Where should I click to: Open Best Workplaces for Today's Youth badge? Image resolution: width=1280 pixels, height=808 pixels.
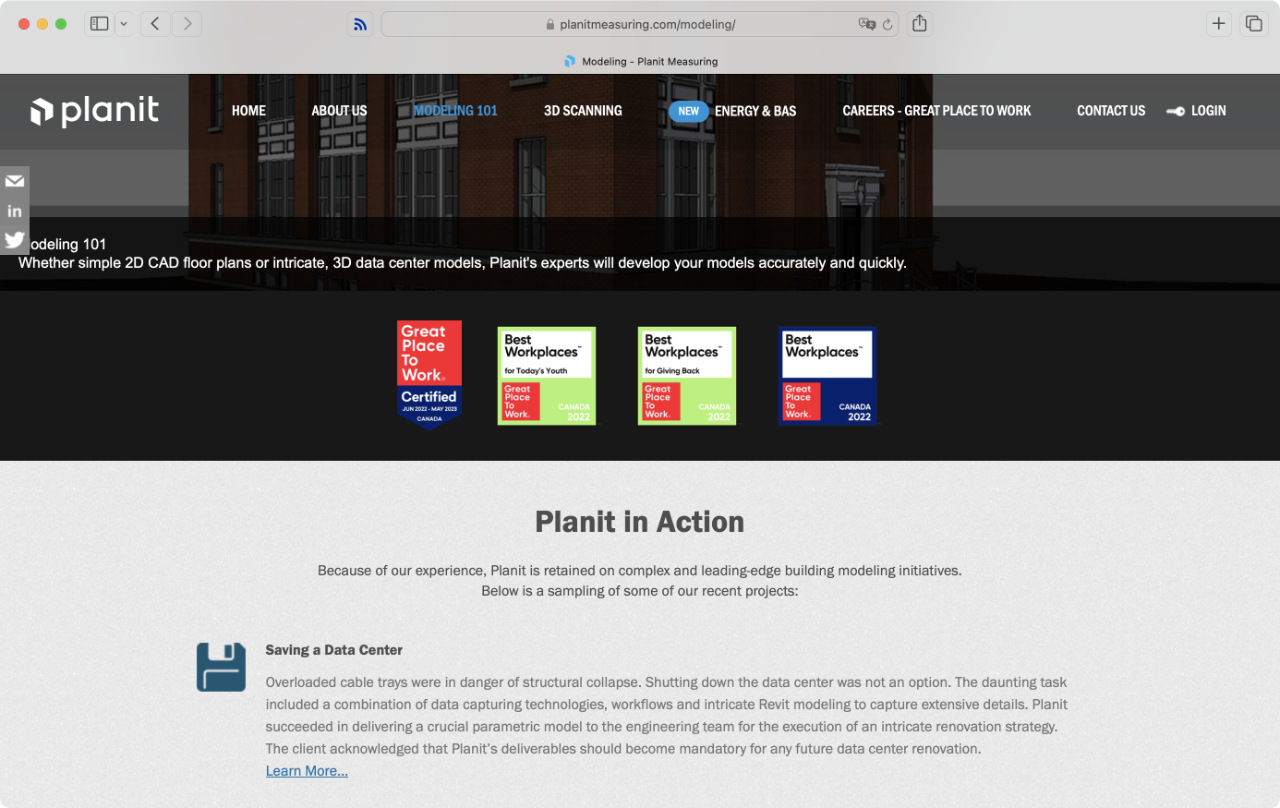547,376
